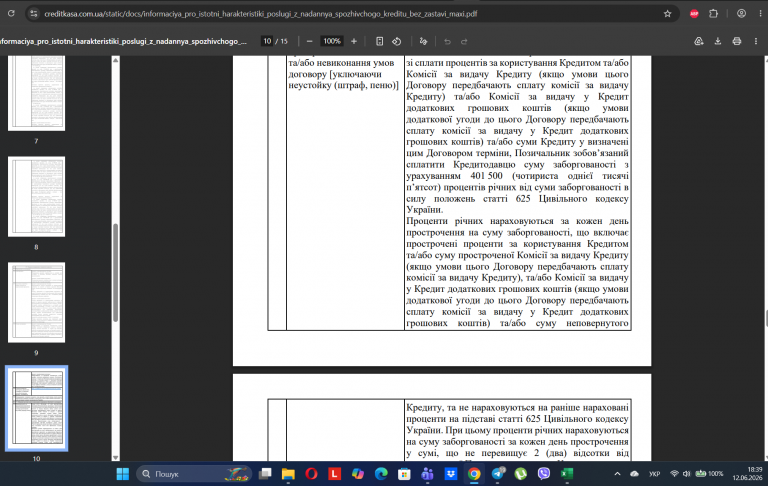Toggle fit to page in PDF toolbar
This screenshot has width=768, height=486.
click(380, 41)
